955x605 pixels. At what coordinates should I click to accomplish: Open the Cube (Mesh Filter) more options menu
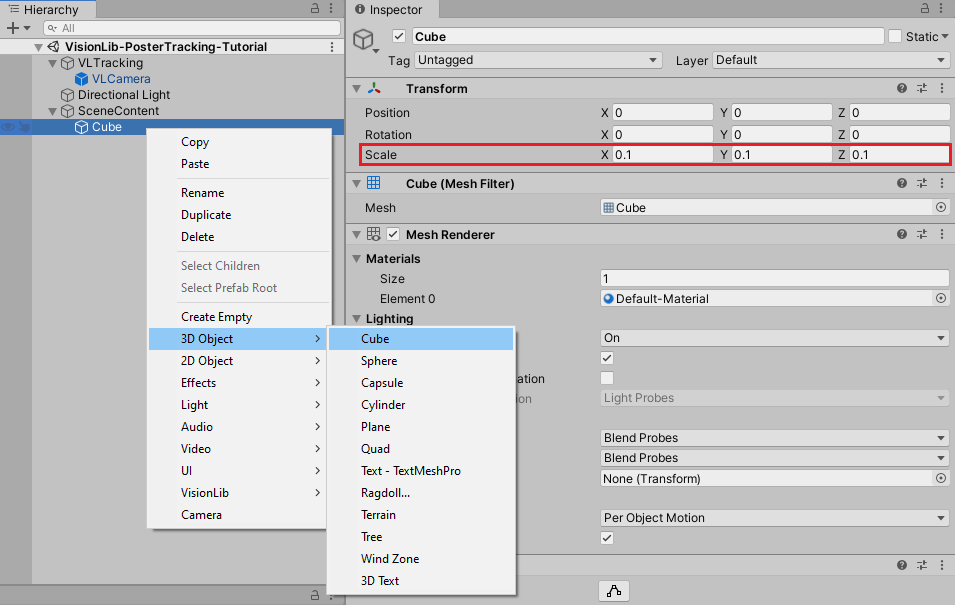point(940,184)
